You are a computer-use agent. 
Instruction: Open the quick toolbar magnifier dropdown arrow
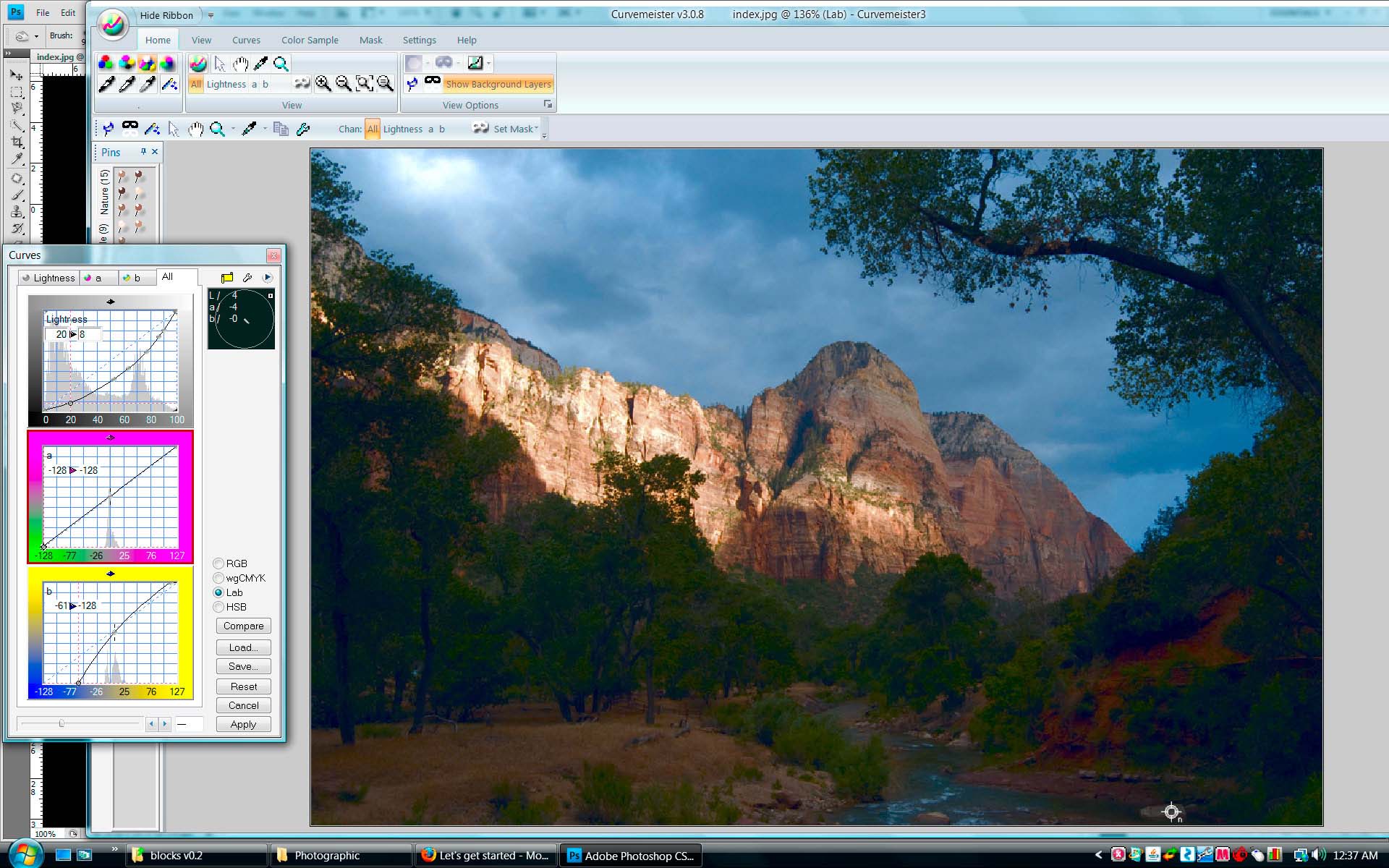pyautogui.click(x=233, y=129)
